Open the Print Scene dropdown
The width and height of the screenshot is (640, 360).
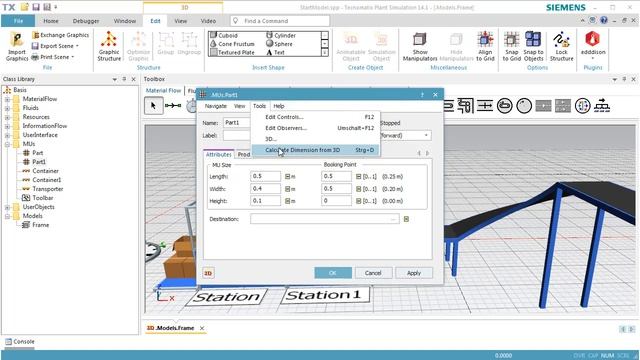[73, 57]
